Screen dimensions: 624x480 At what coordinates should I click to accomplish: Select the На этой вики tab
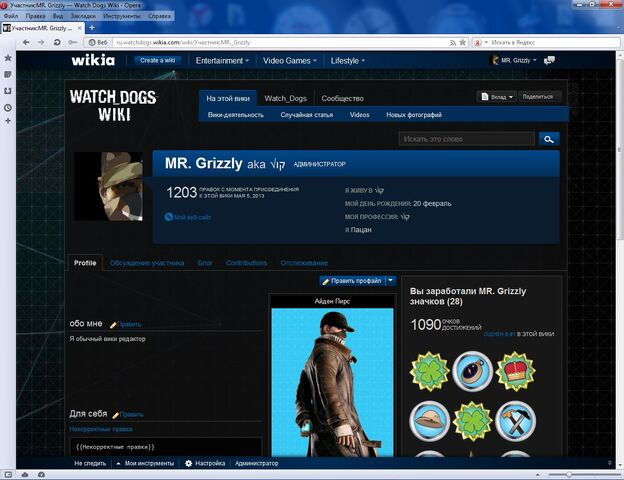pos(228,98)
